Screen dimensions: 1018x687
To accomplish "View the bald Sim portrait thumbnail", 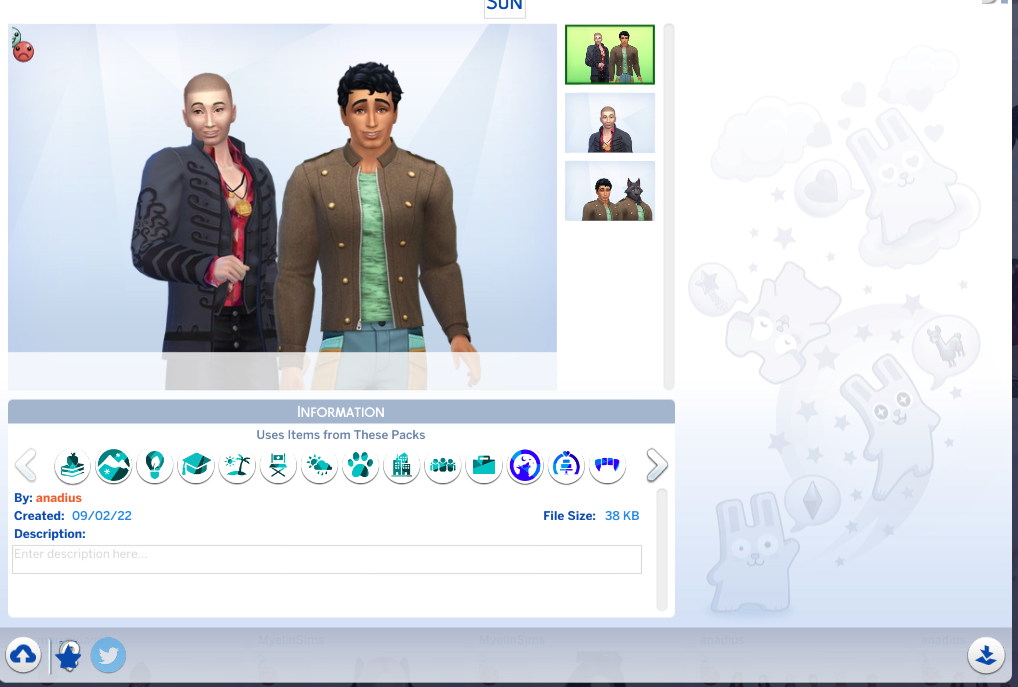I will (610, 123).
